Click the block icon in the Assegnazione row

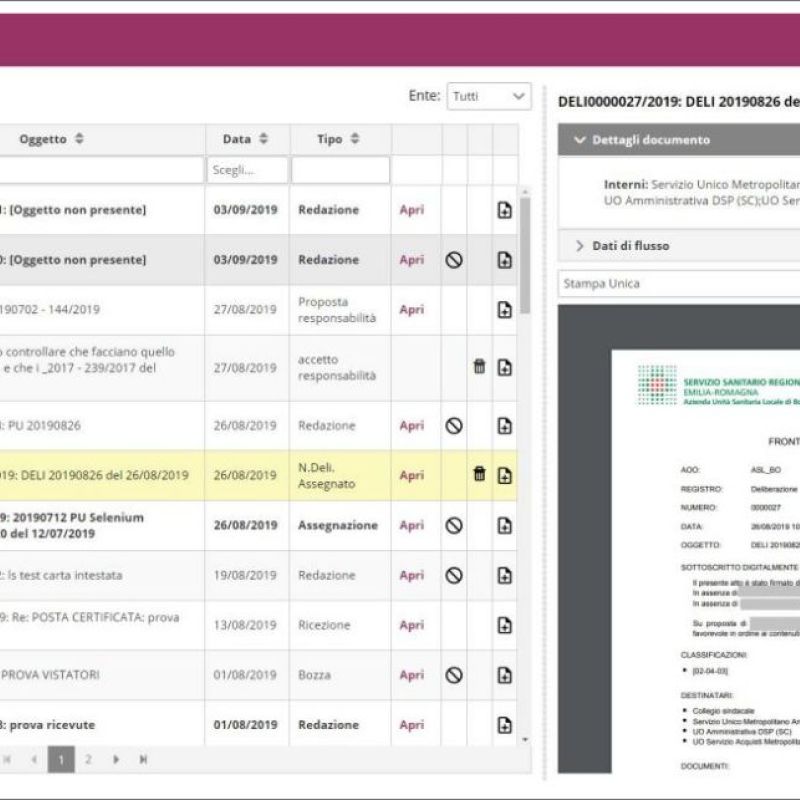pyautogui.click(x=454, y=525)
